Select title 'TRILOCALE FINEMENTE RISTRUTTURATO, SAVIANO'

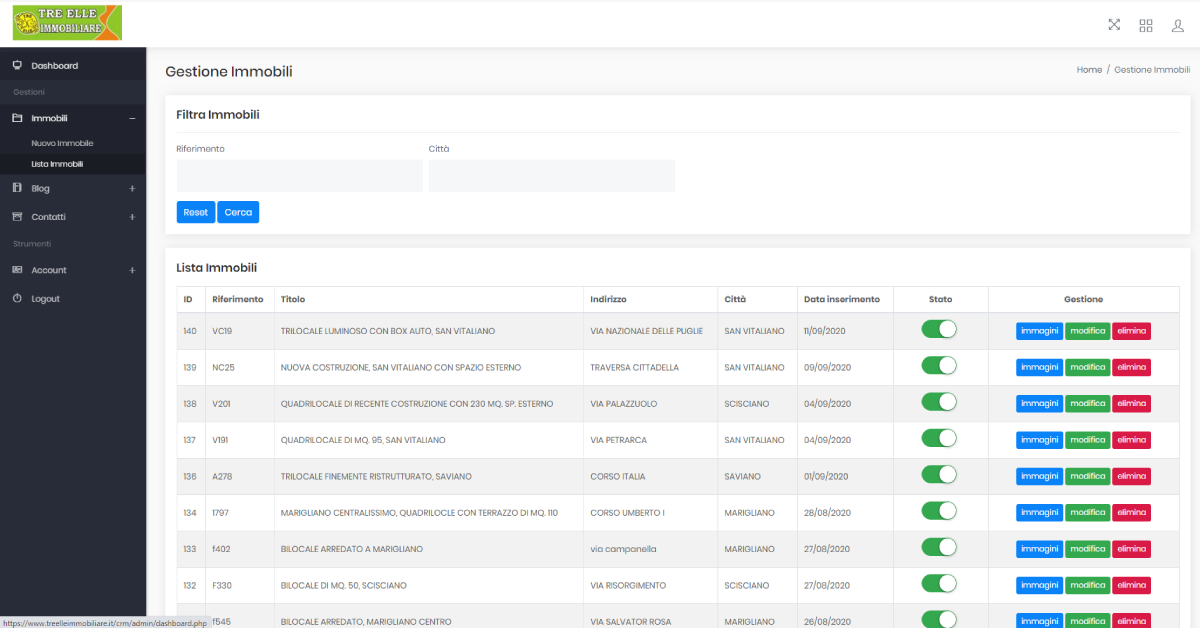click(376, 477)
